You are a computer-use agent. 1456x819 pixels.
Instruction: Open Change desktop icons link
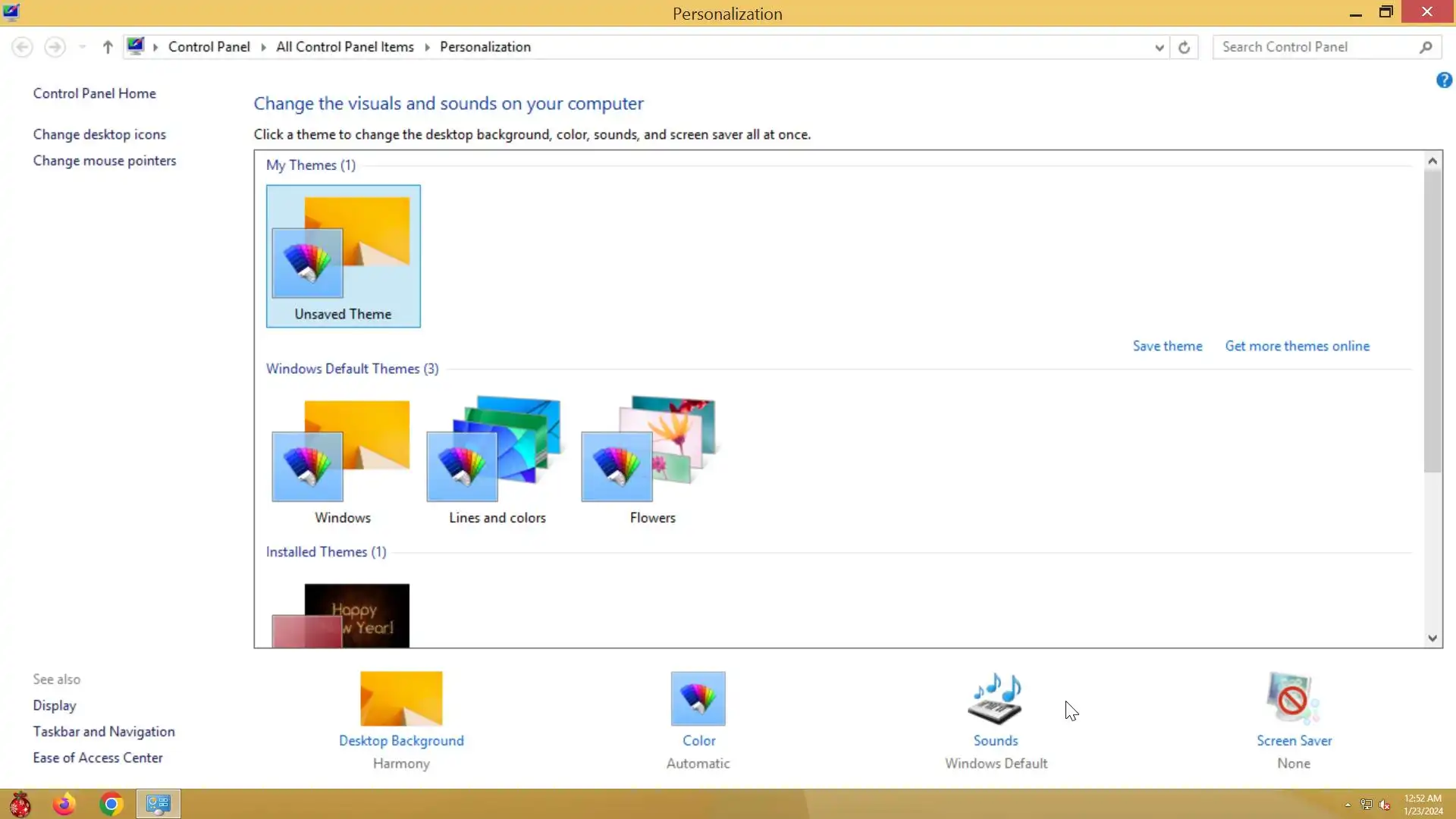click(99, 134)
